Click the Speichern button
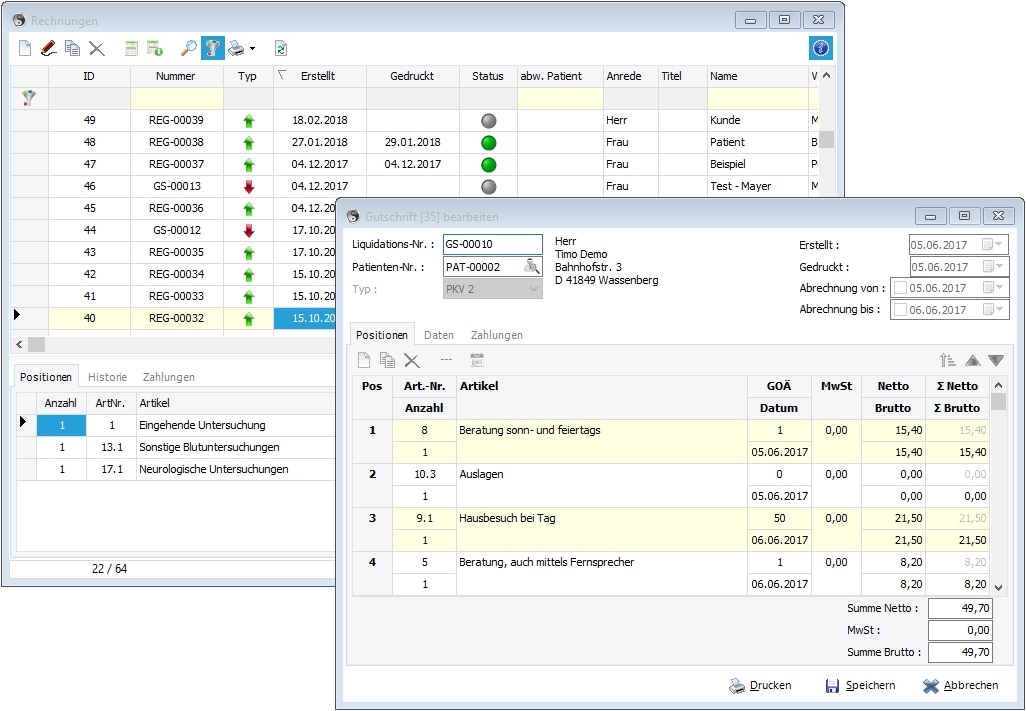1026x711 pixels. (860, 685)
